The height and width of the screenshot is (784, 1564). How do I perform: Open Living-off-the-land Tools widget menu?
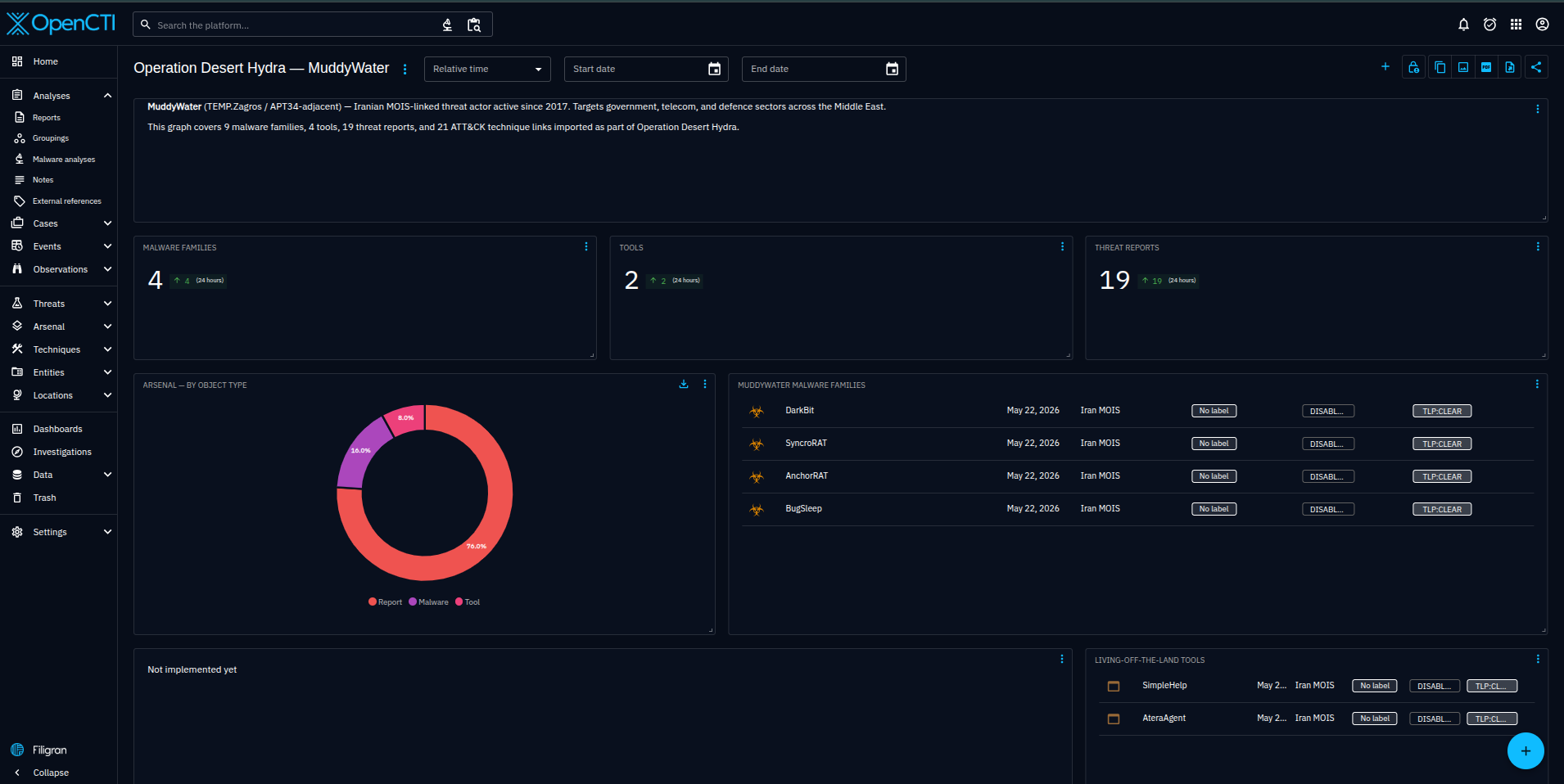(1538, 659)
